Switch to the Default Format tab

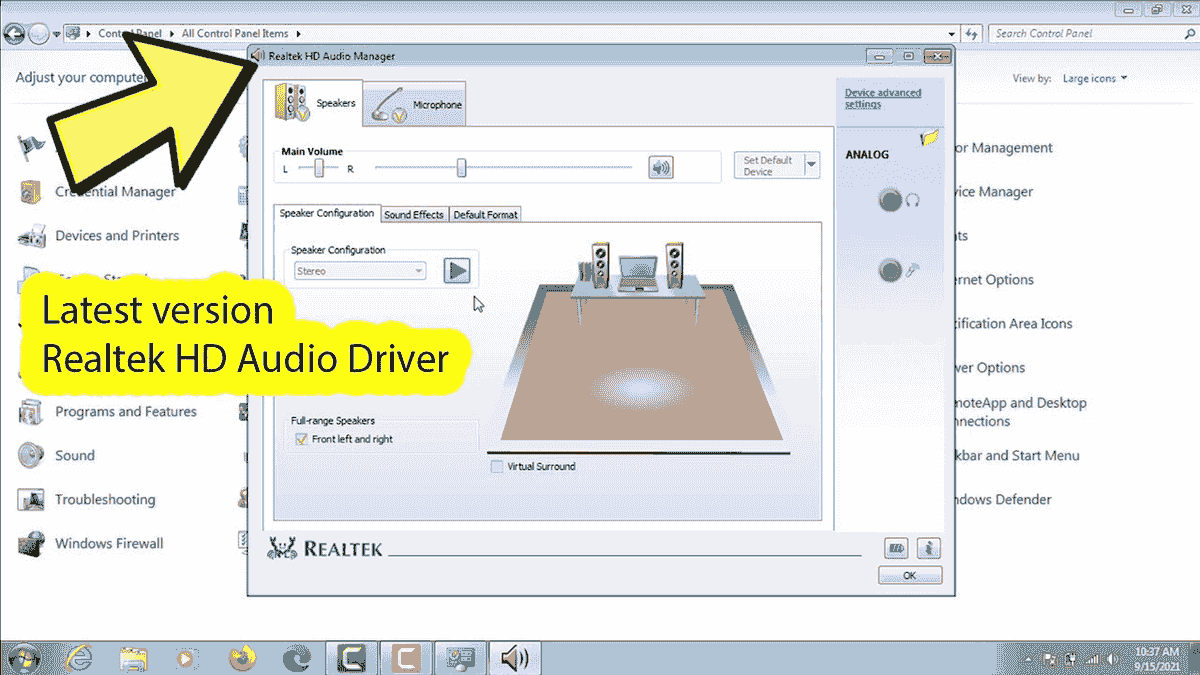[486, 213]
